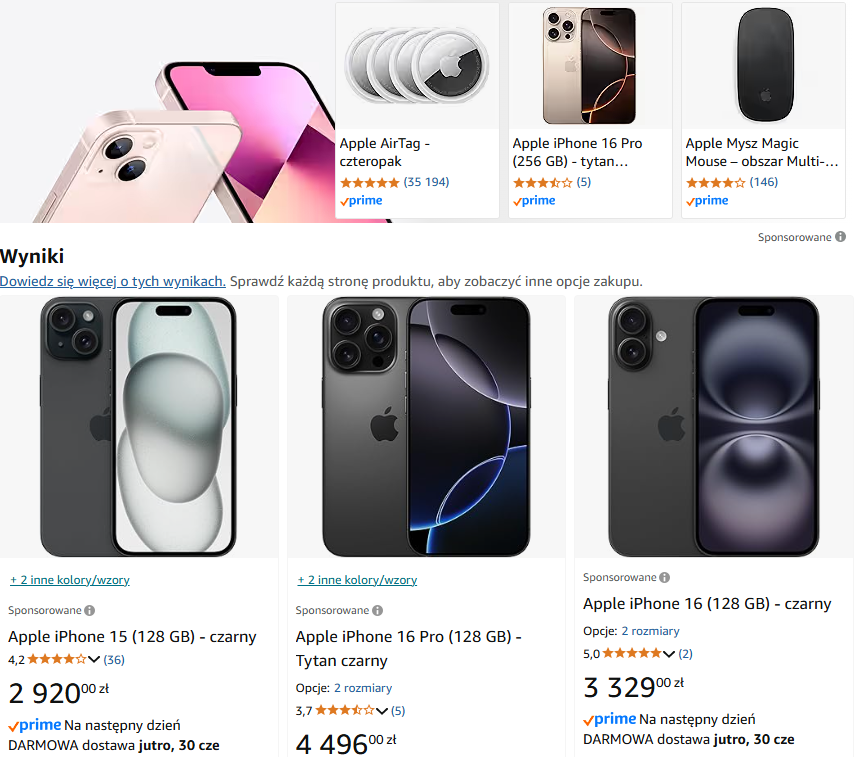Expand iPhone 15 rating breakdown chevron
Image resolution: width=858 pixels, height=757 pixels.
[x=94, y=660]
